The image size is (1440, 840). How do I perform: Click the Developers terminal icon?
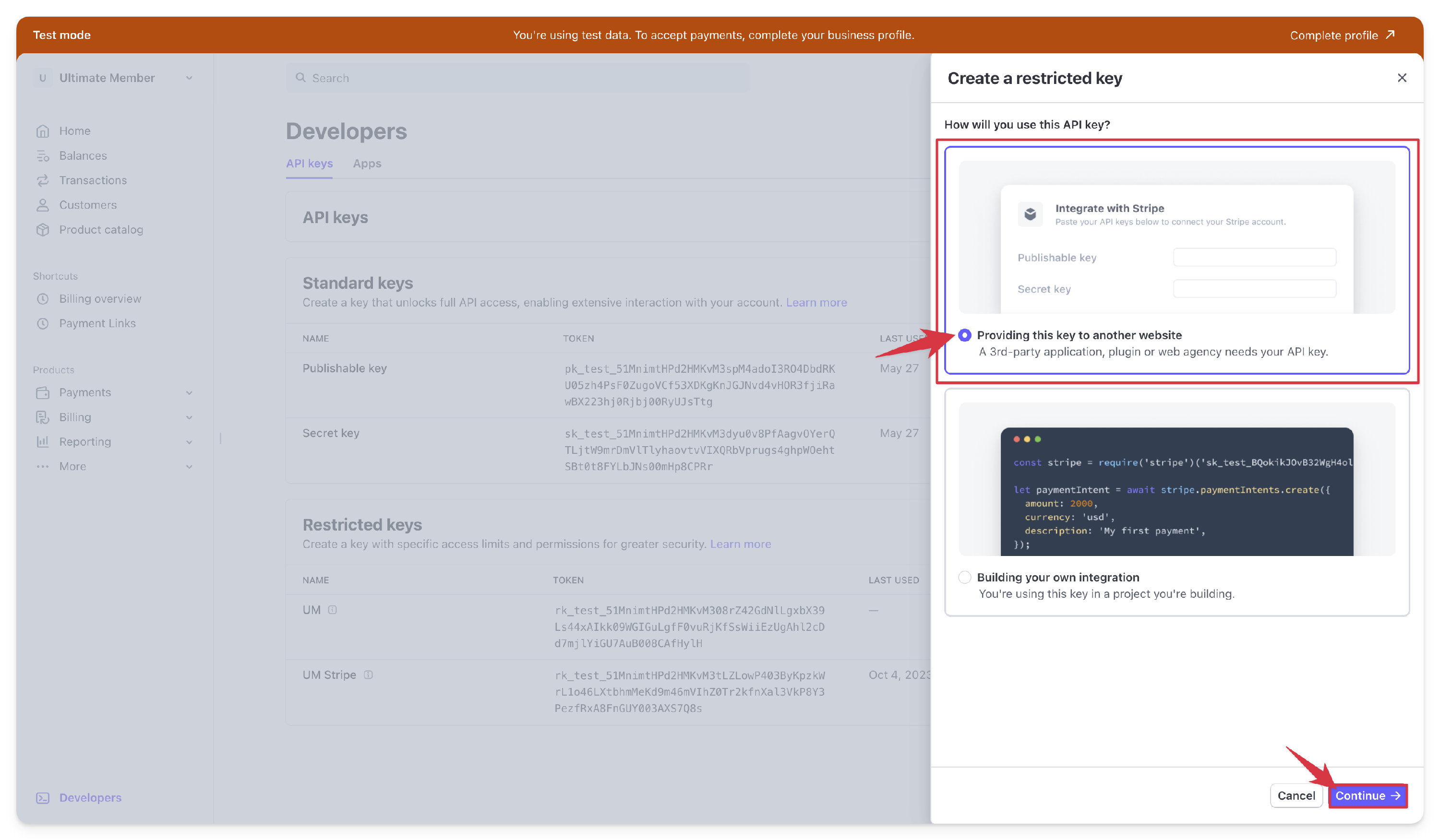[43, 797]
